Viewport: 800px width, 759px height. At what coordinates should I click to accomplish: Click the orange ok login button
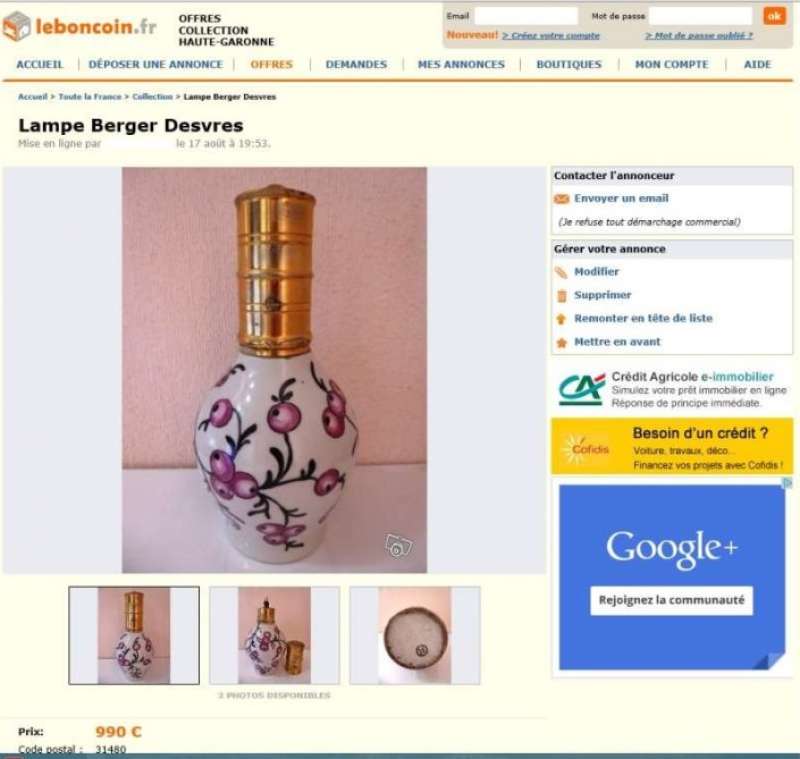tap(774, 16)
